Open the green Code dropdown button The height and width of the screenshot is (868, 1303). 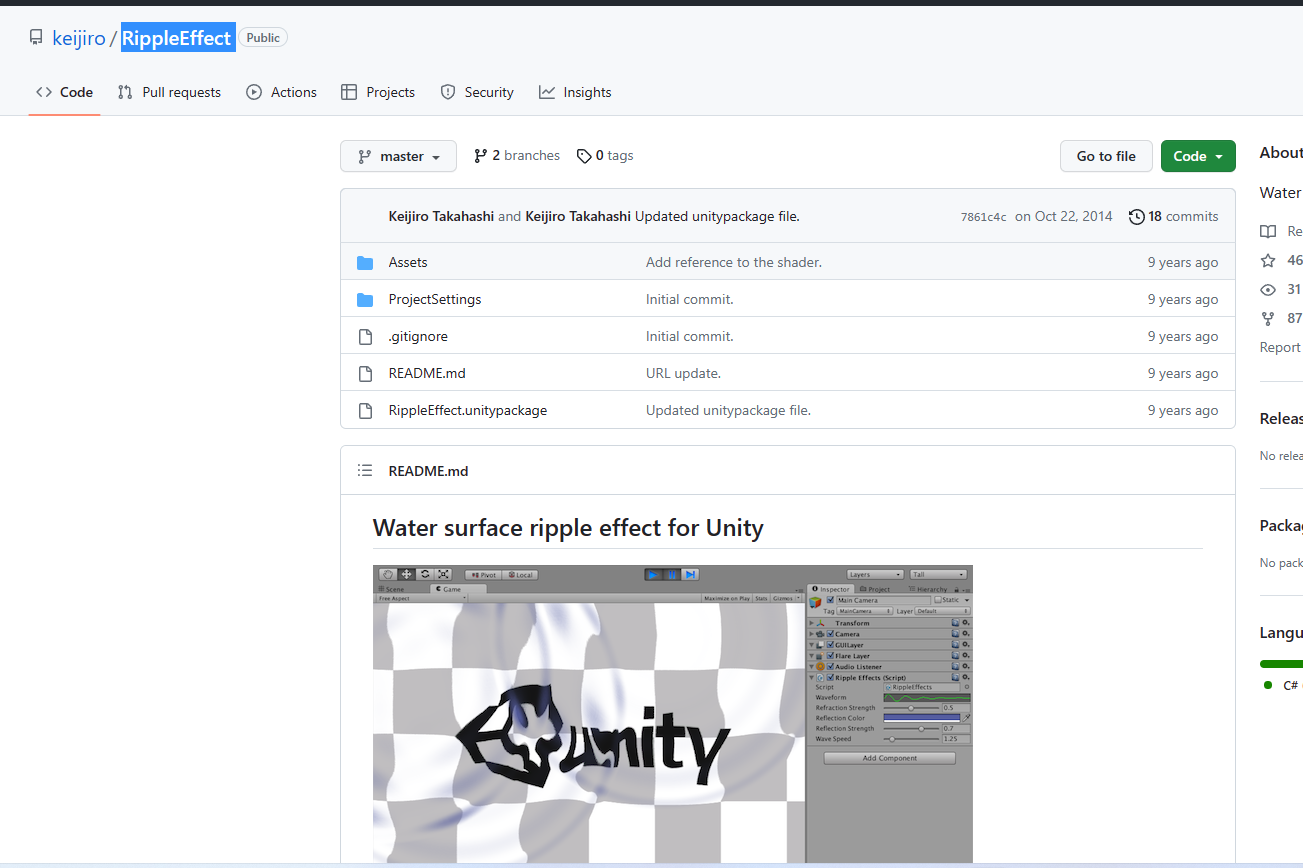1198,156
